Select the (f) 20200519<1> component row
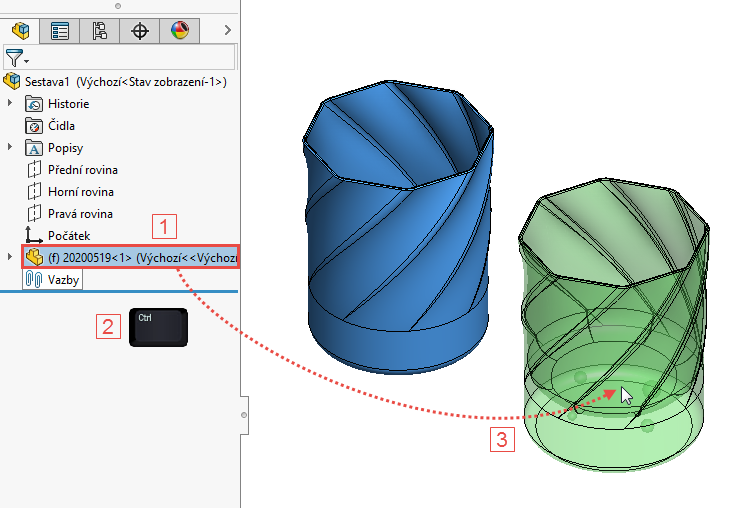The image size is (750, 508). (x=131, y=257)
